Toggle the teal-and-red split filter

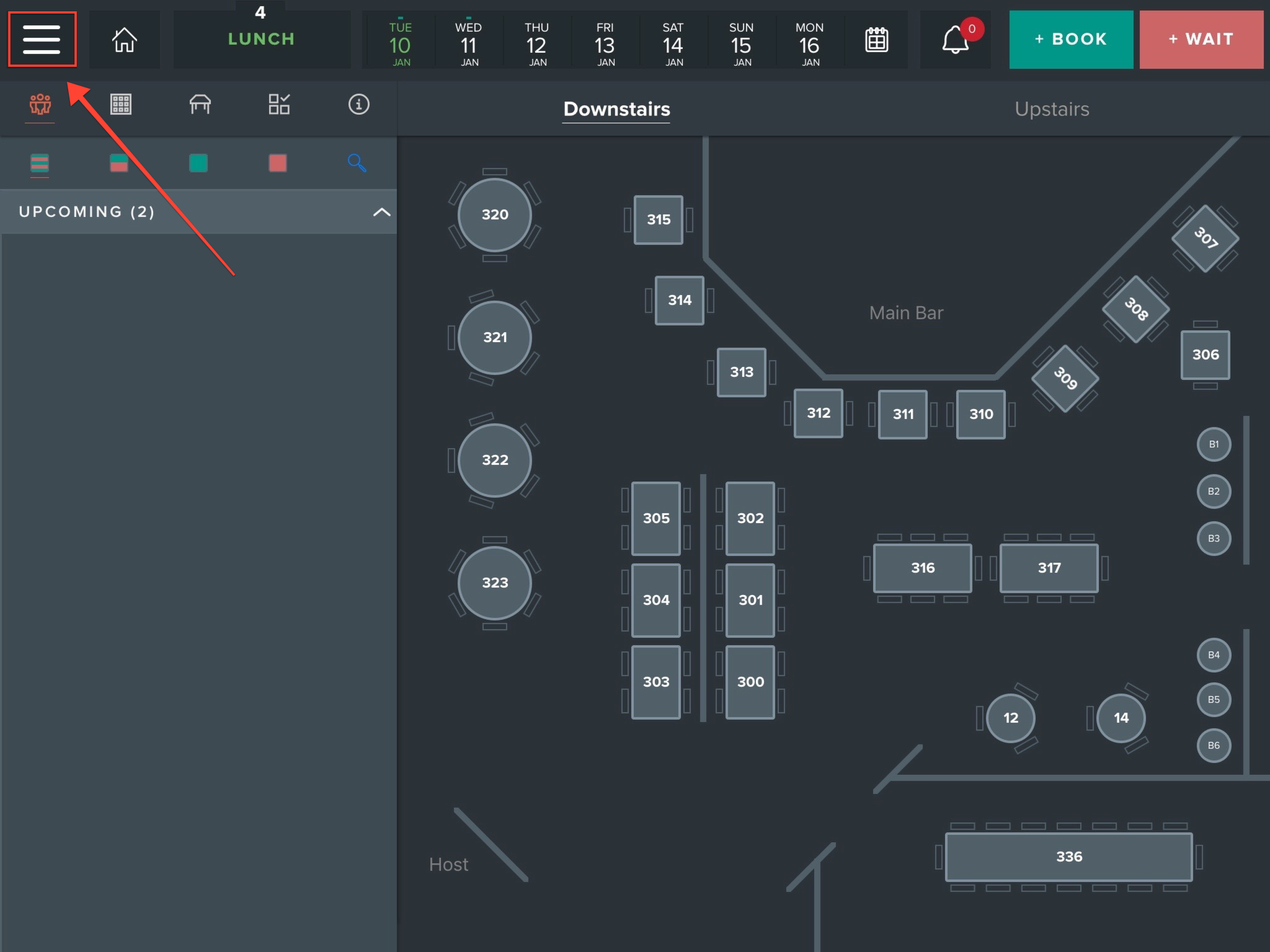[x=118, y=163]
